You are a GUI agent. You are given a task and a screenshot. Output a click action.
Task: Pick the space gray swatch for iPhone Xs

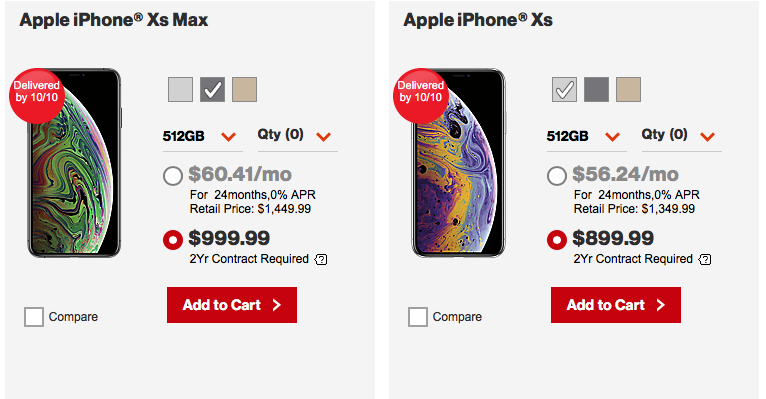click(596, 89)
